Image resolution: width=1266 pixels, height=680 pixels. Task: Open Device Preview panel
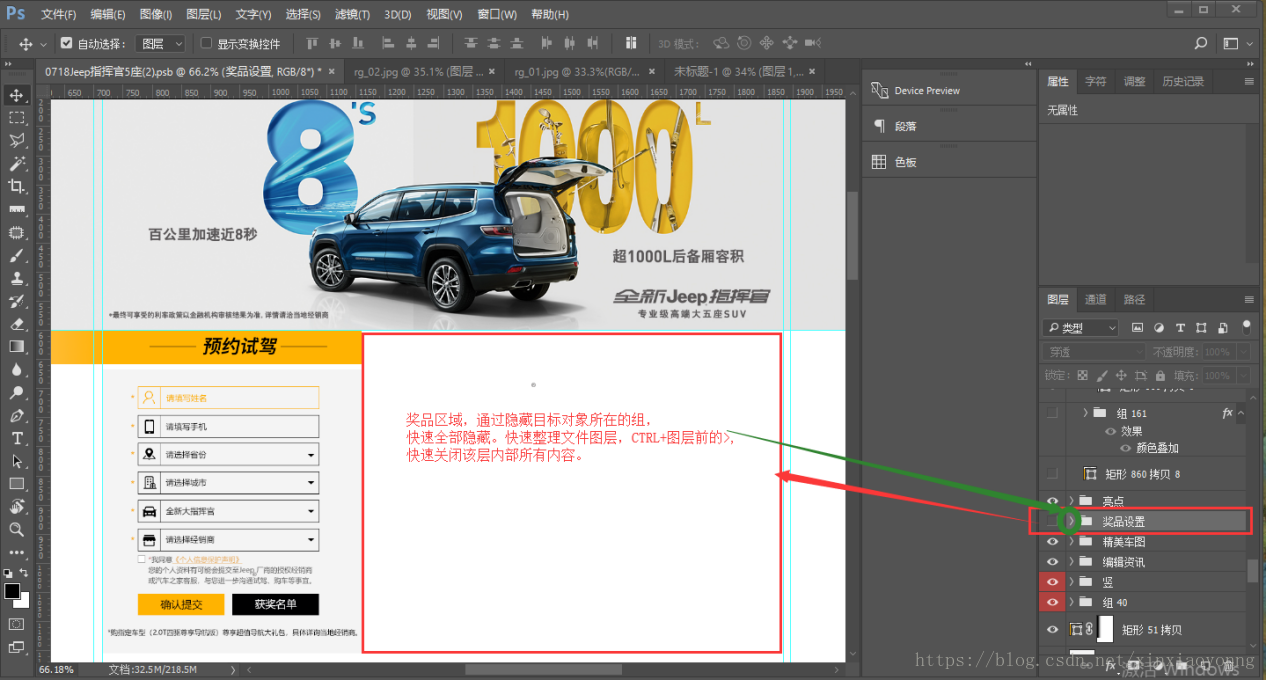point(915,91)
